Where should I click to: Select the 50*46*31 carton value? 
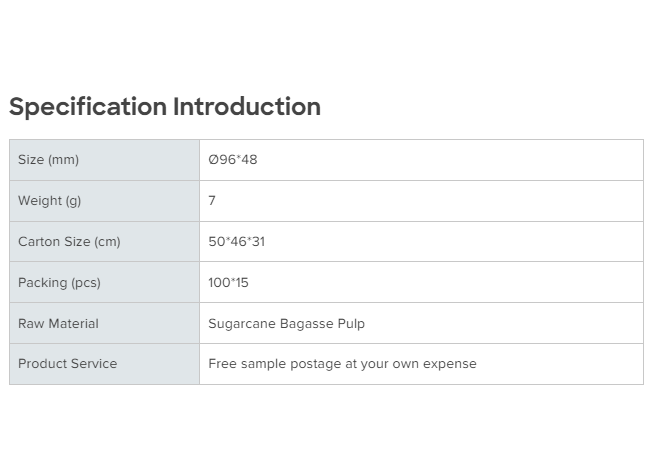pyautogui.click(x=236, y=242)
